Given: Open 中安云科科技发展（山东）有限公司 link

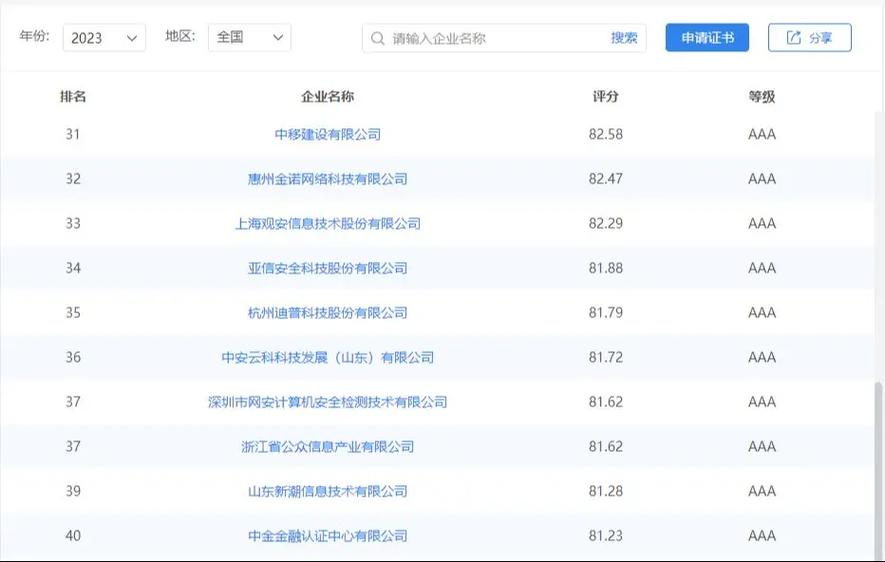Looking at the screenshot, I should [x=327, y=357].
